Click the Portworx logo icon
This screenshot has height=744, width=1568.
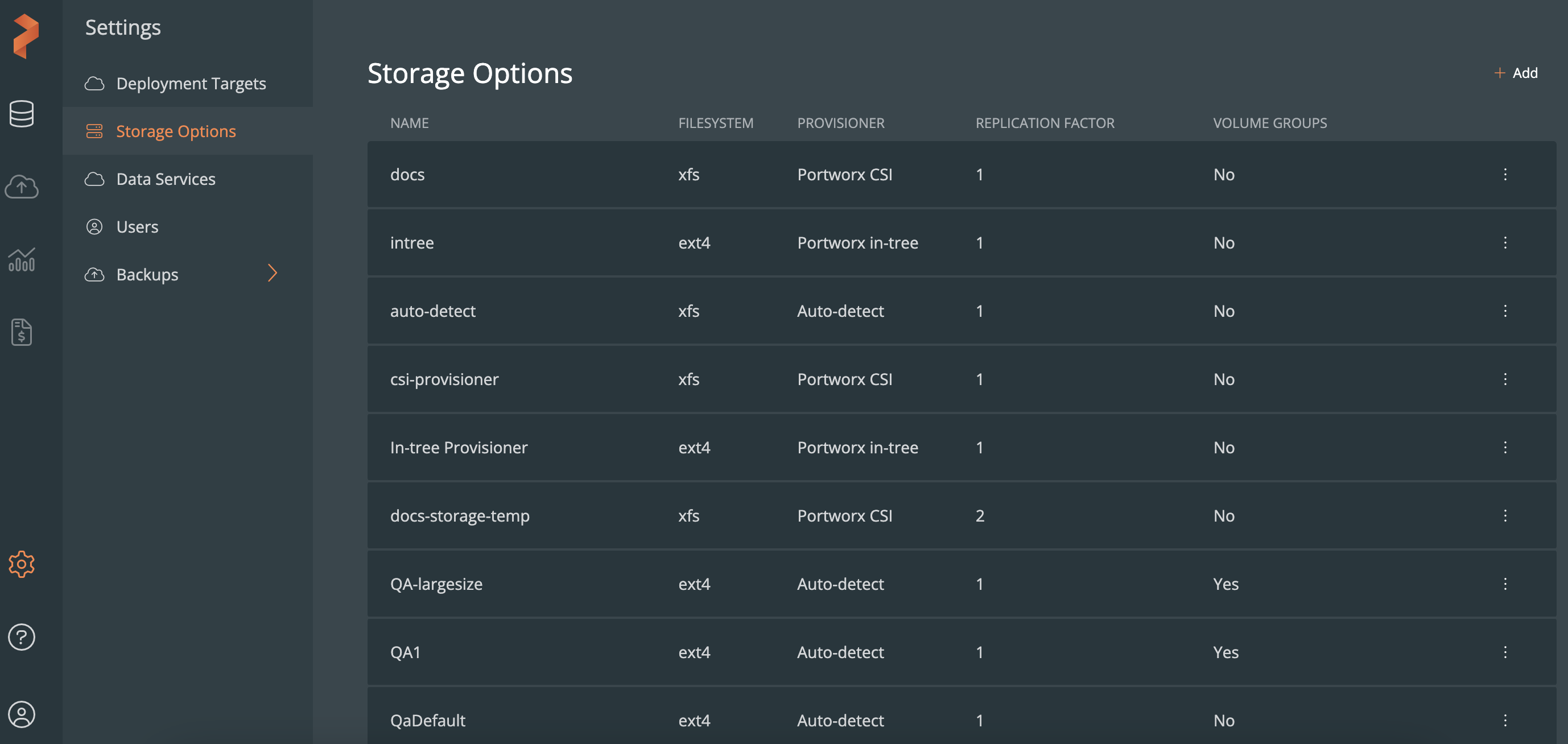click(26, 36)
